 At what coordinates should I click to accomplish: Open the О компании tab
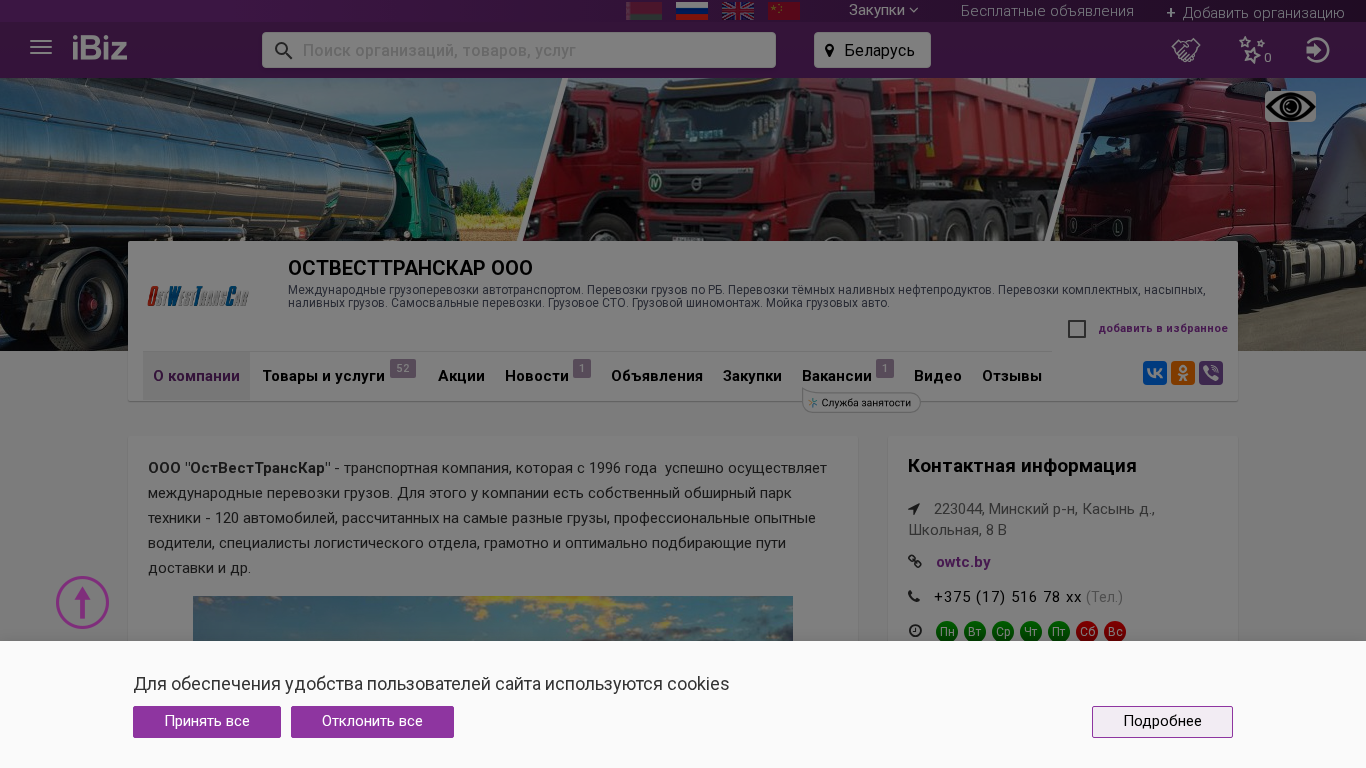tap(196, 376)
